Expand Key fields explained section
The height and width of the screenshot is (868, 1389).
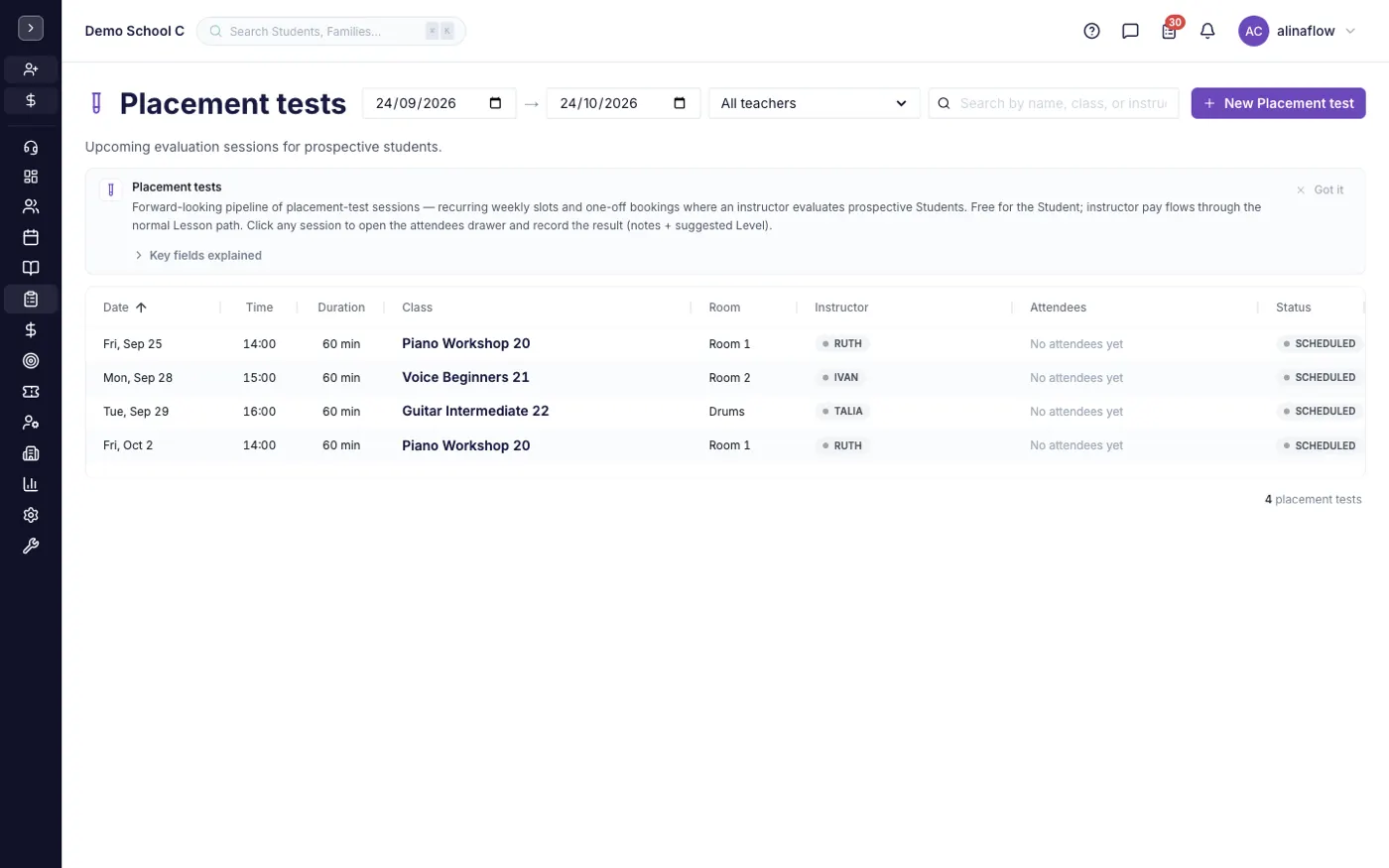click(x=197, y=255)
